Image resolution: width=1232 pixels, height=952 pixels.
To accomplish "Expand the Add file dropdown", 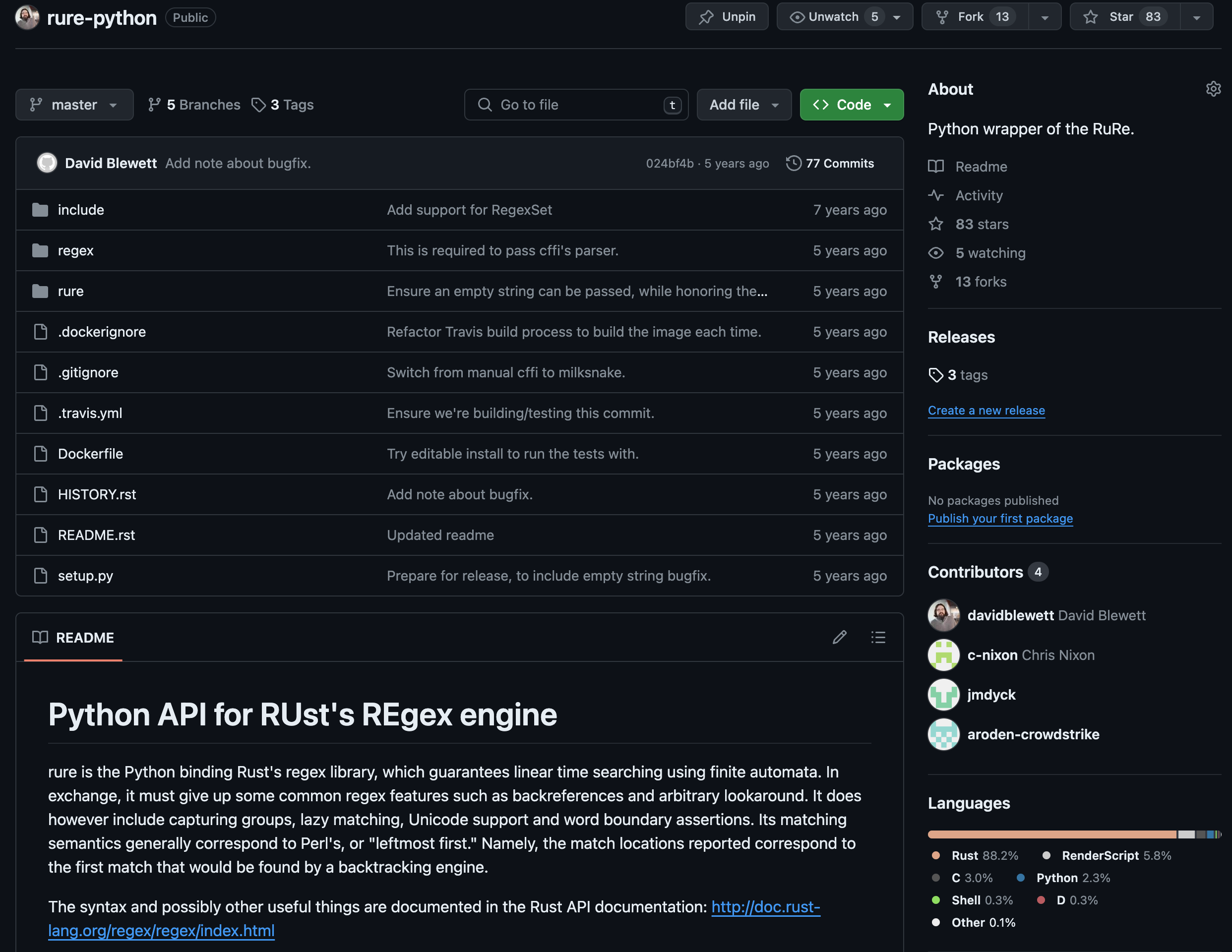I will pos(743,105).
